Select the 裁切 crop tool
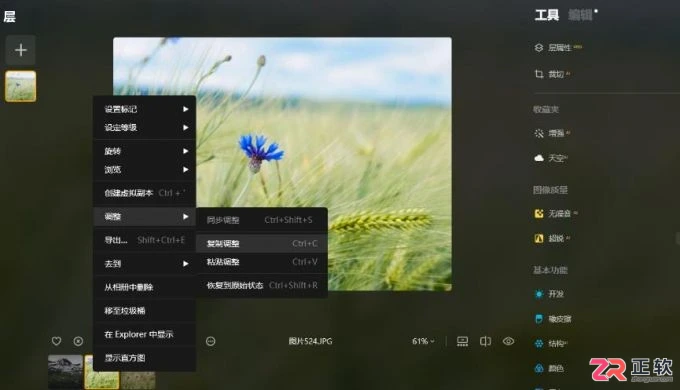This screenshot has width=680, height=390. point(552,74)
